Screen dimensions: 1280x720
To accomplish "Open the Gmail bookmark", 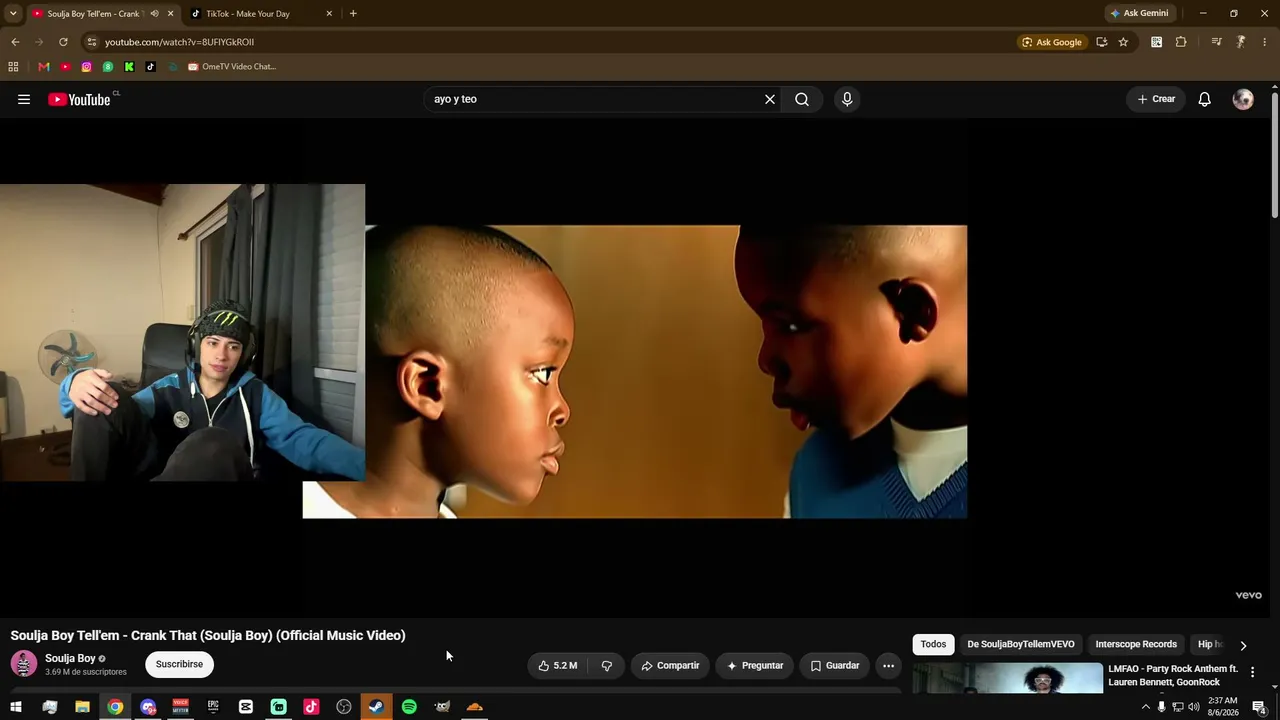I will pos(43,67).
